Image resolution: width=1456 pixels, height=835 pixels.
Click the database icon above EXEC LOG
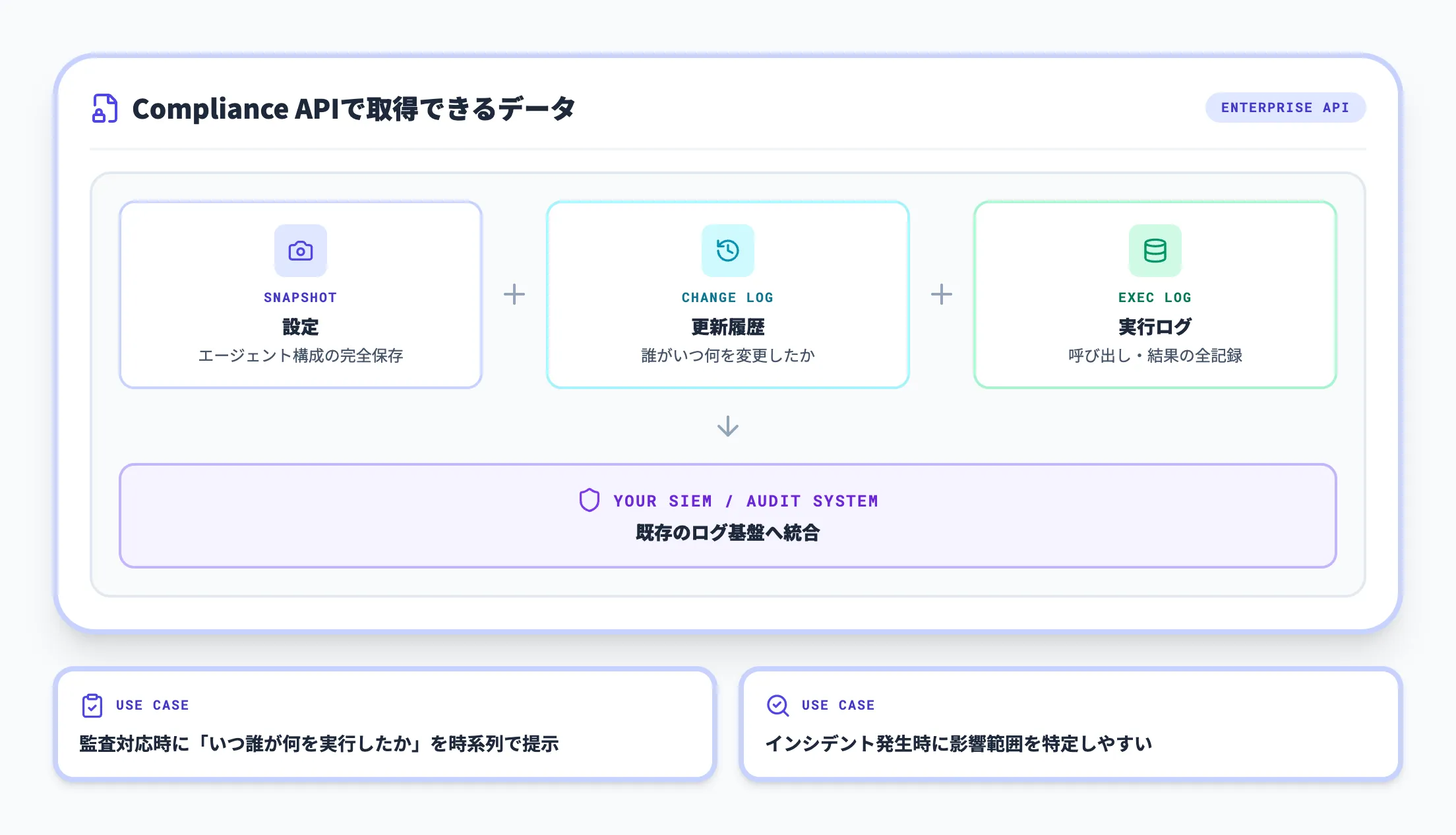[1155, 251]
